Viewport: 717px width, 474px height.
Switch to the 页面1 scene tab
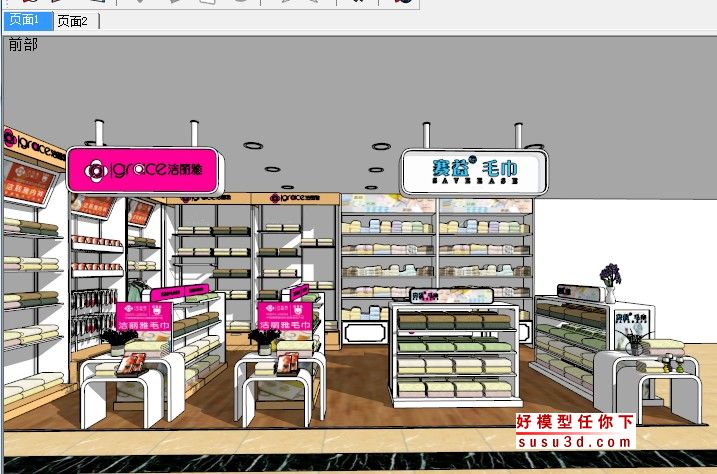(x=27, y=21)
